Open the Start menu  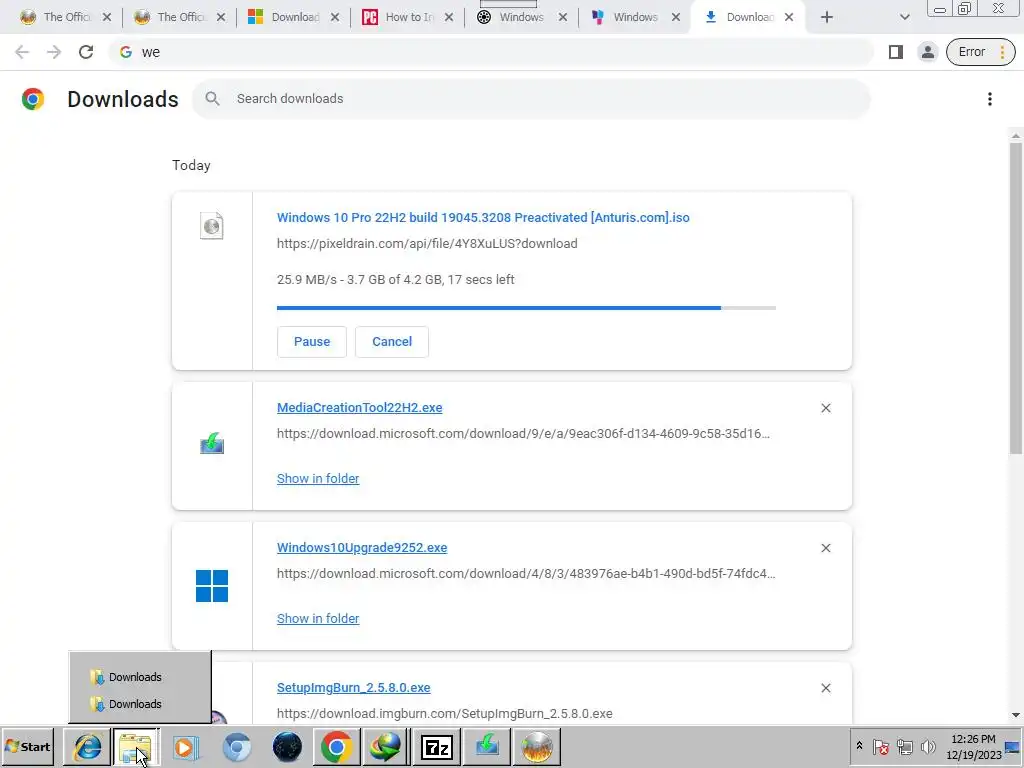point(28,746)
